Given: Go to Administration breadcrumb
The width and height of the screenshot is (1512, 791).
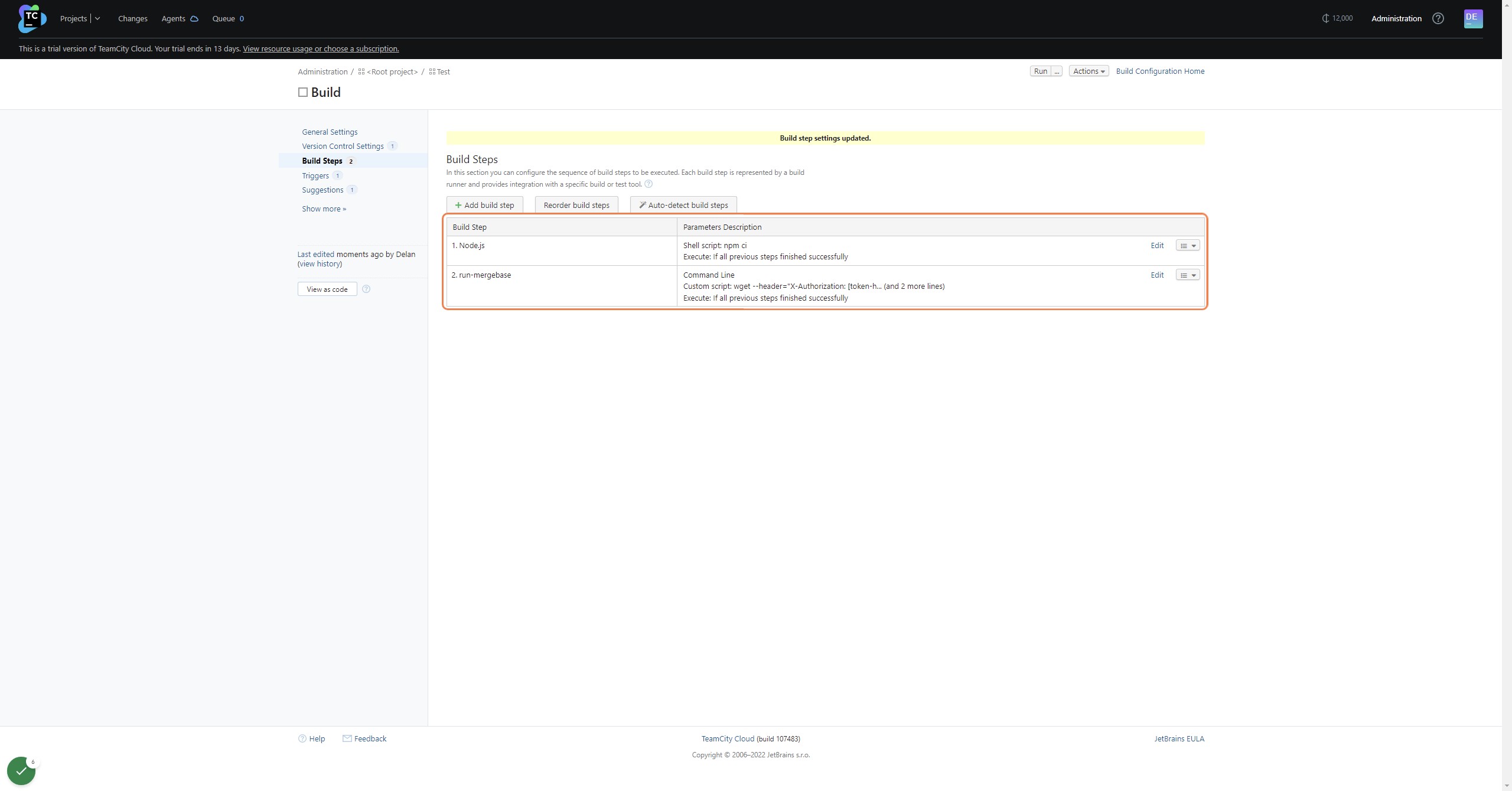Looking at the screenshot, I should coord(322,71).
